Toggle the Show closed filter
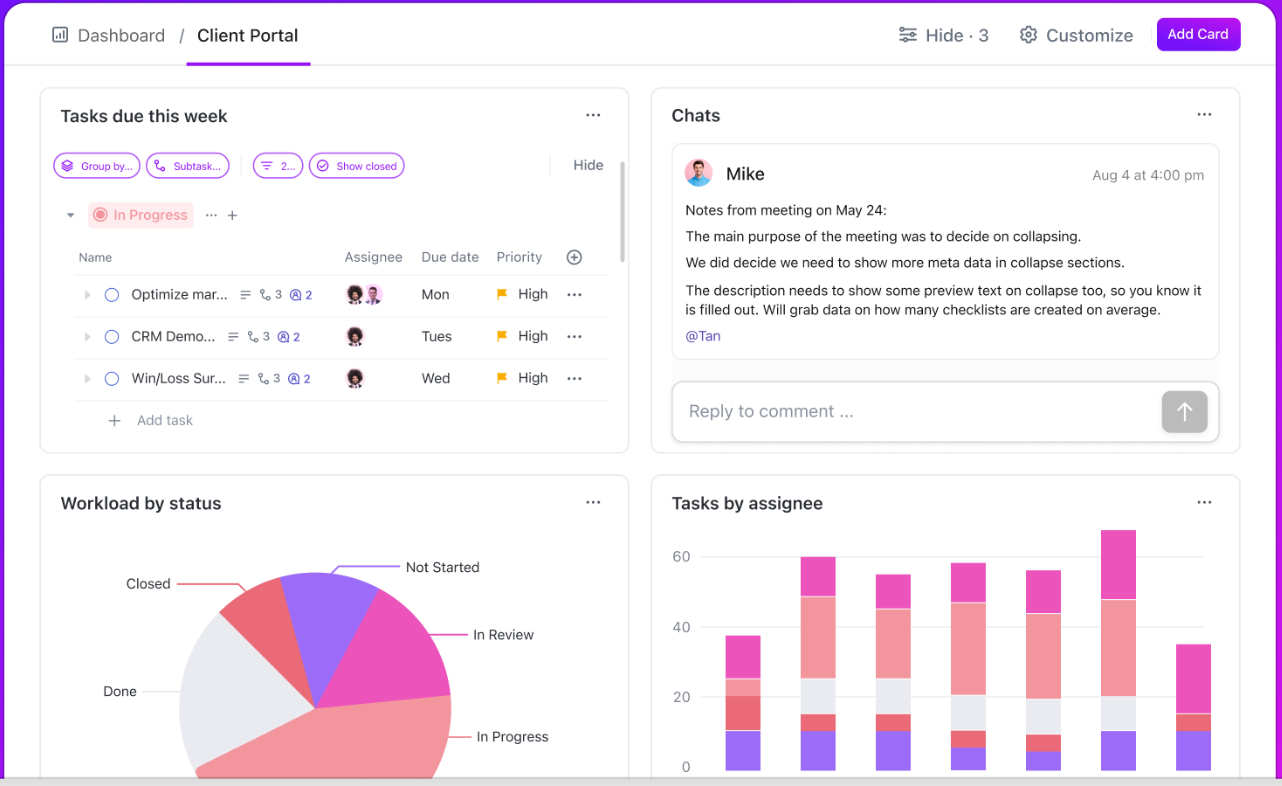The width and height of the screenshot is (1282, 786). 357,166
